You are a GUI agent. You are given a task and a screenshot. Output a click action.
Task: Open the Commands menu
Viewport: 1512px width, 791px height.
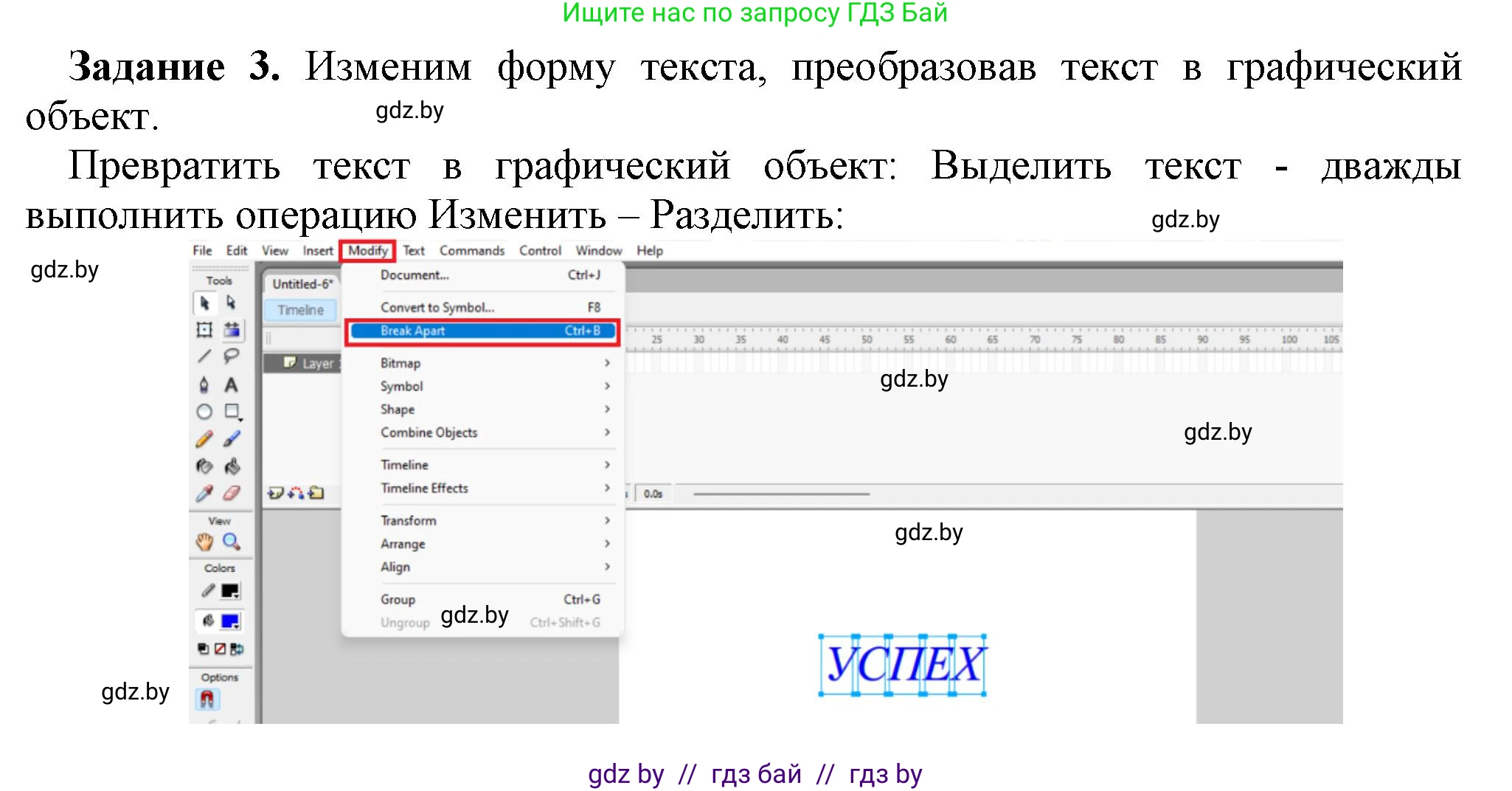[472, 250]
